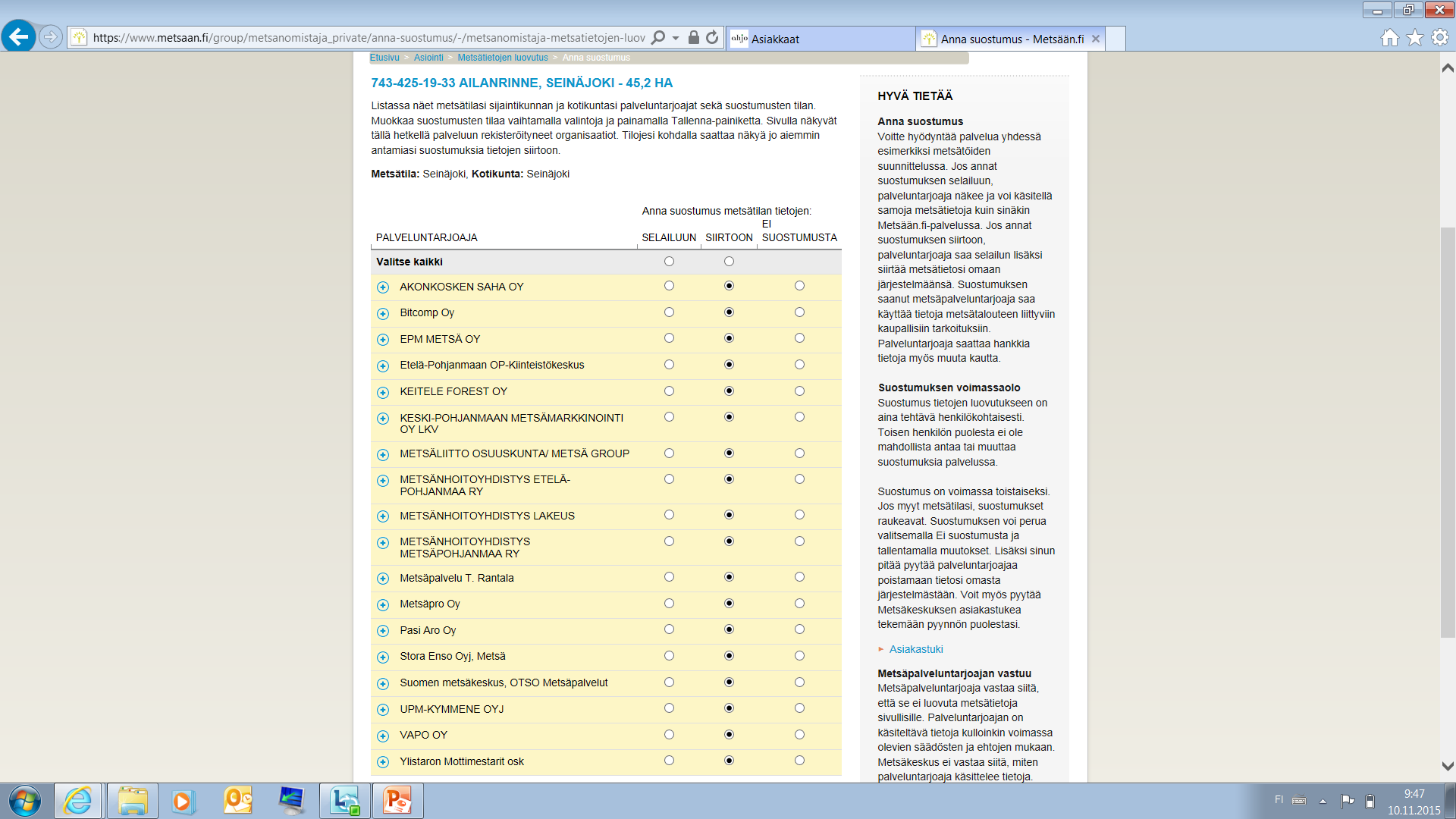
Task: Expand AKONKOSKEN SAHA OY details
Action: point(383,287)
